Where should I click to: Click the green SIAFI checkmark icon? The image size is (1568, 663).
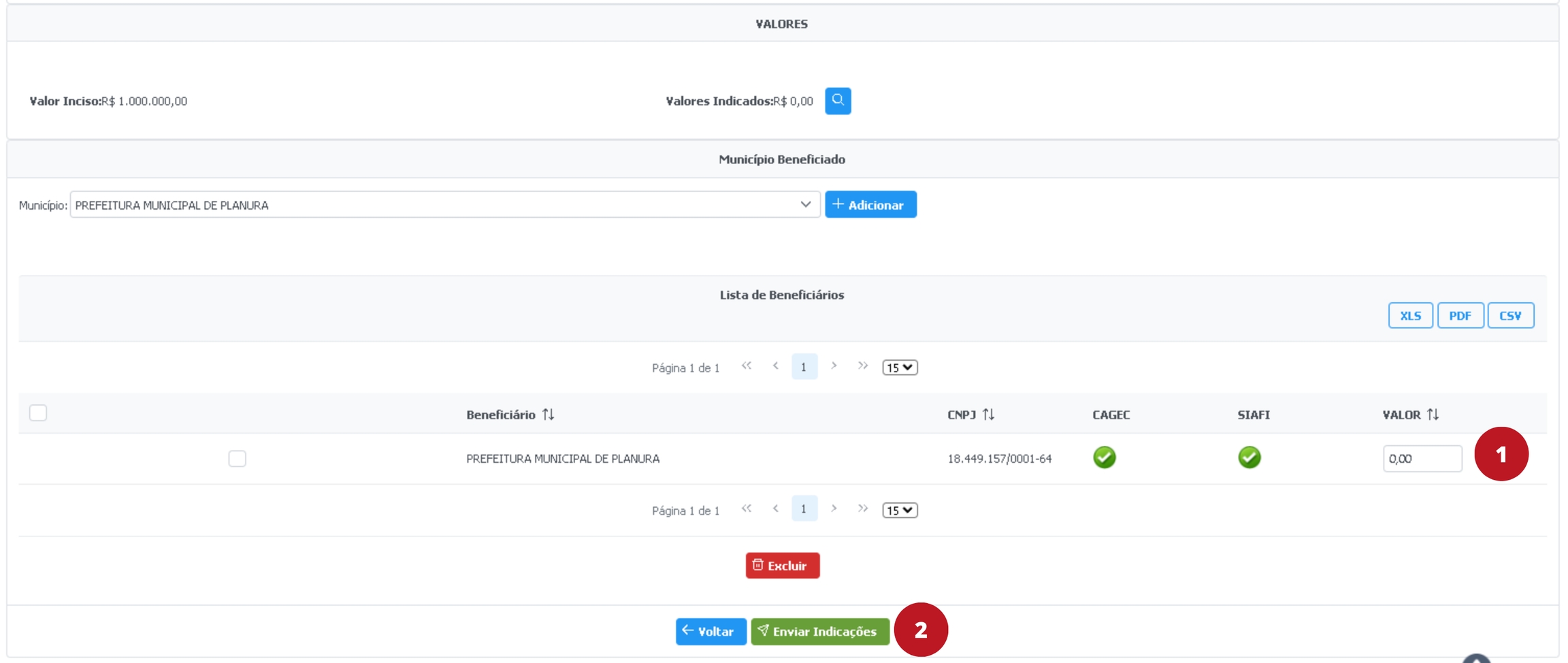(x=1249, y=457)
